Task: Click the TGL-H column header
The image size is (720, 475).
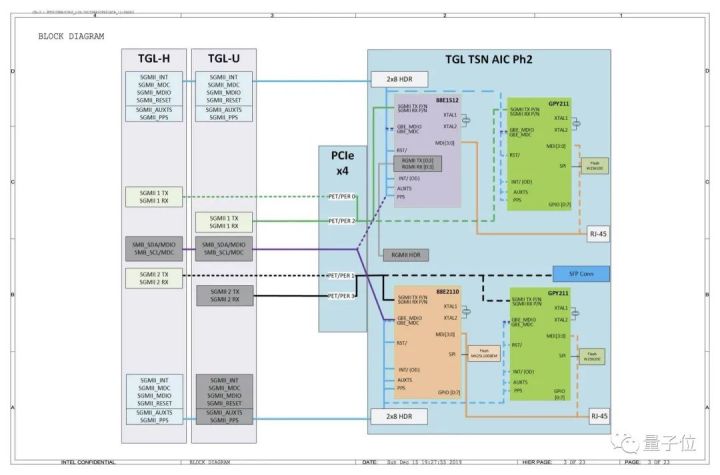Action: pyautogui.click(x=154, y=58)
